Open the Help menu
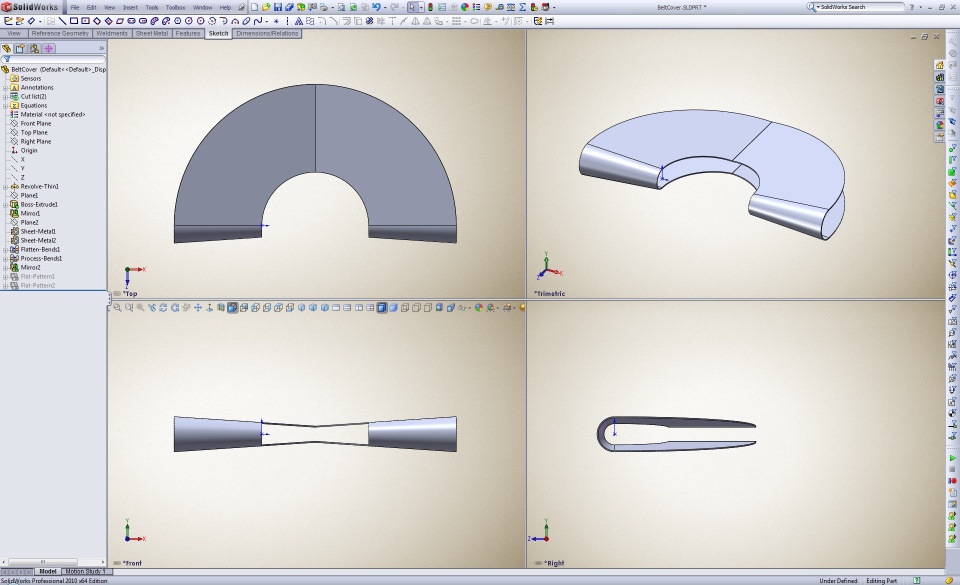The width and height of the screenshot is (960, 585). point(225,7)
